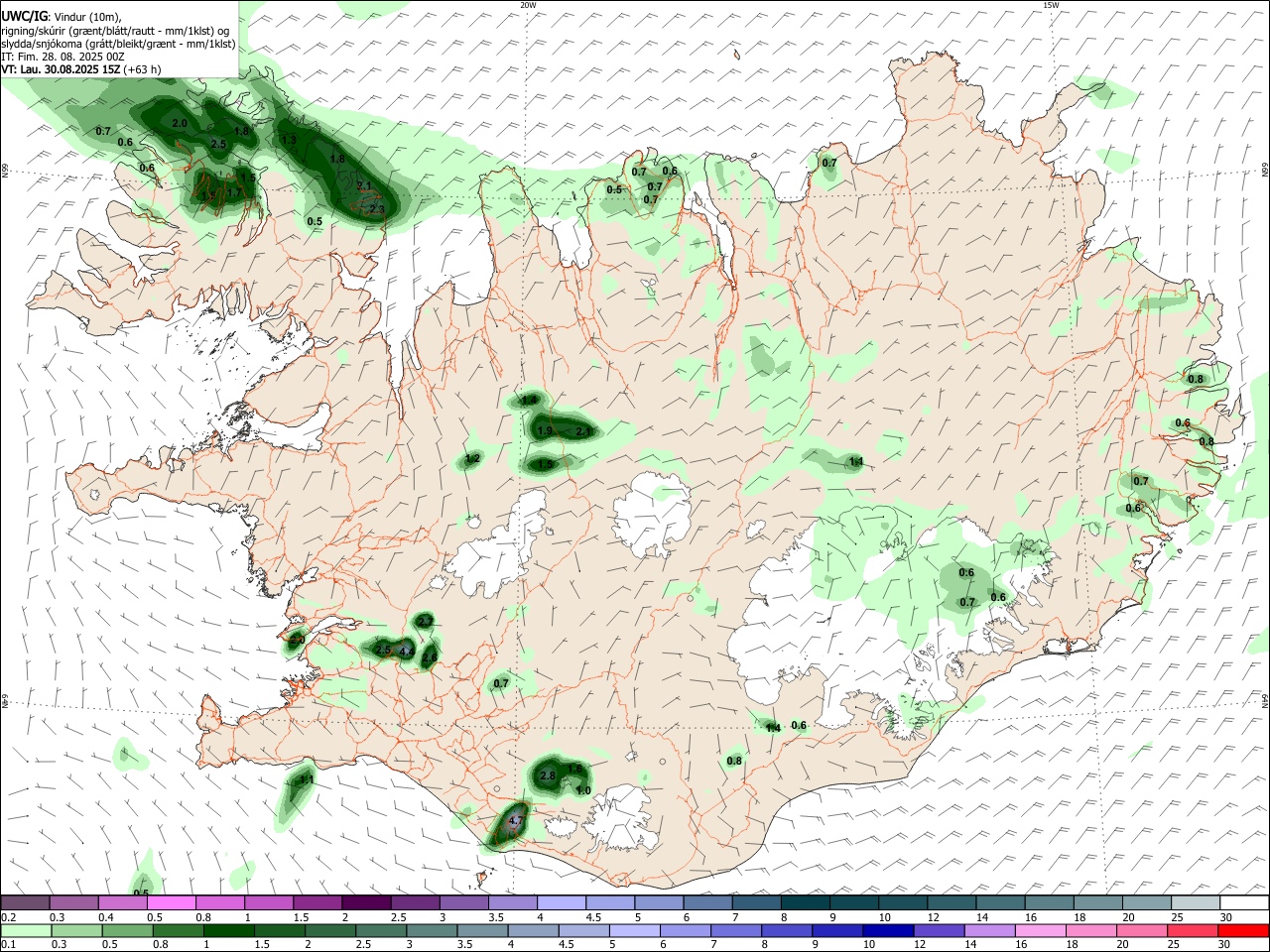
Task: Click the 4.4 precipitation value in the southwest
Action: pyautogui.click(x=405, y=652)
